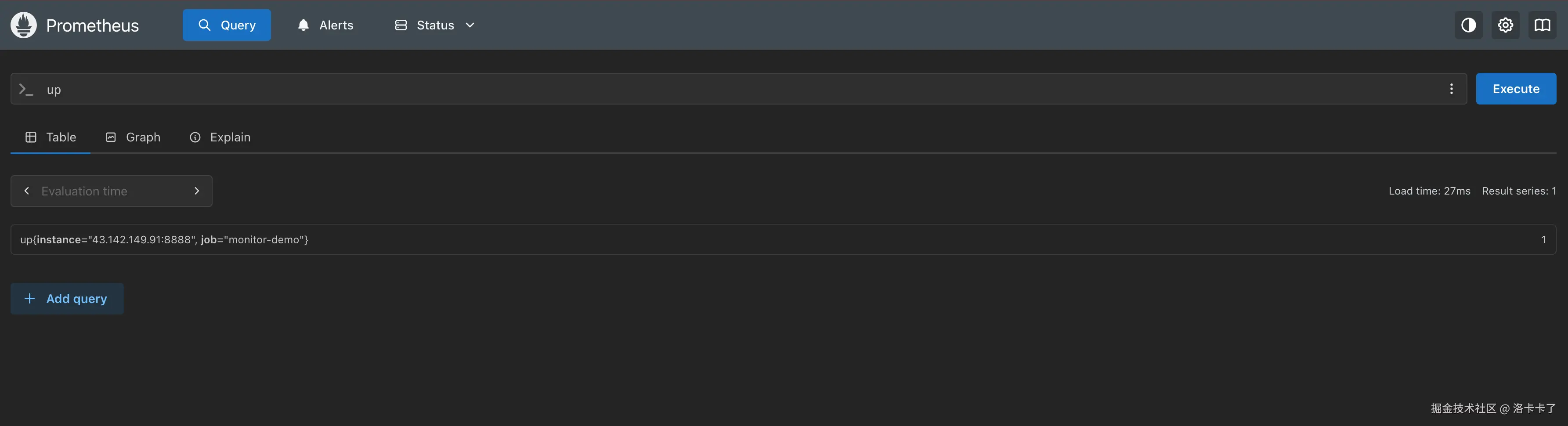Toggle the light/dark theme icon
Viewport: 1568px width, 426px height.
pyautogui.click(x=1468, y=25)
